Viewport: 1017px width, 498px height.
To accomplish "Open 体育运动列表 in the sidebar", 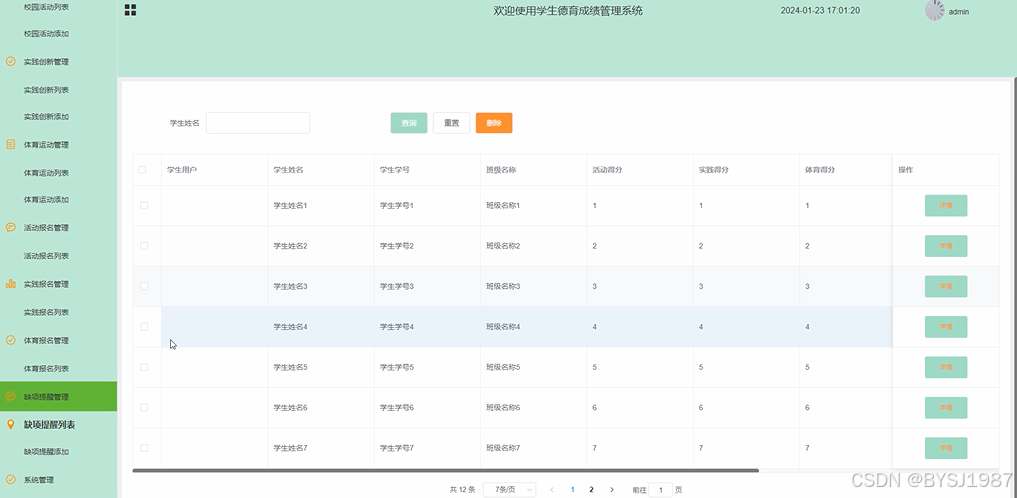I will (x=46, y=172).
